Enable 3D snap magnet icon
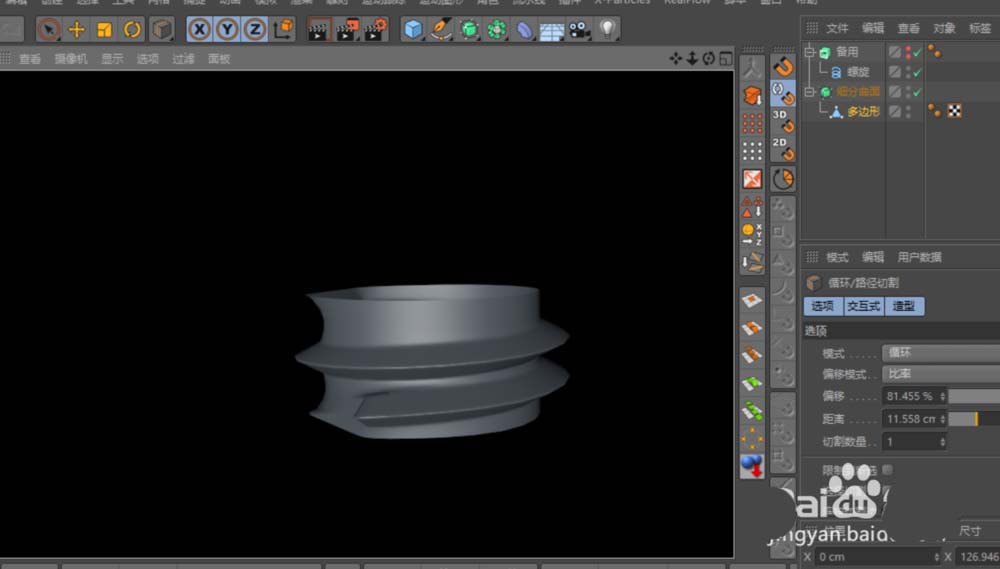The image size is (1000, 569). point(783,121)
